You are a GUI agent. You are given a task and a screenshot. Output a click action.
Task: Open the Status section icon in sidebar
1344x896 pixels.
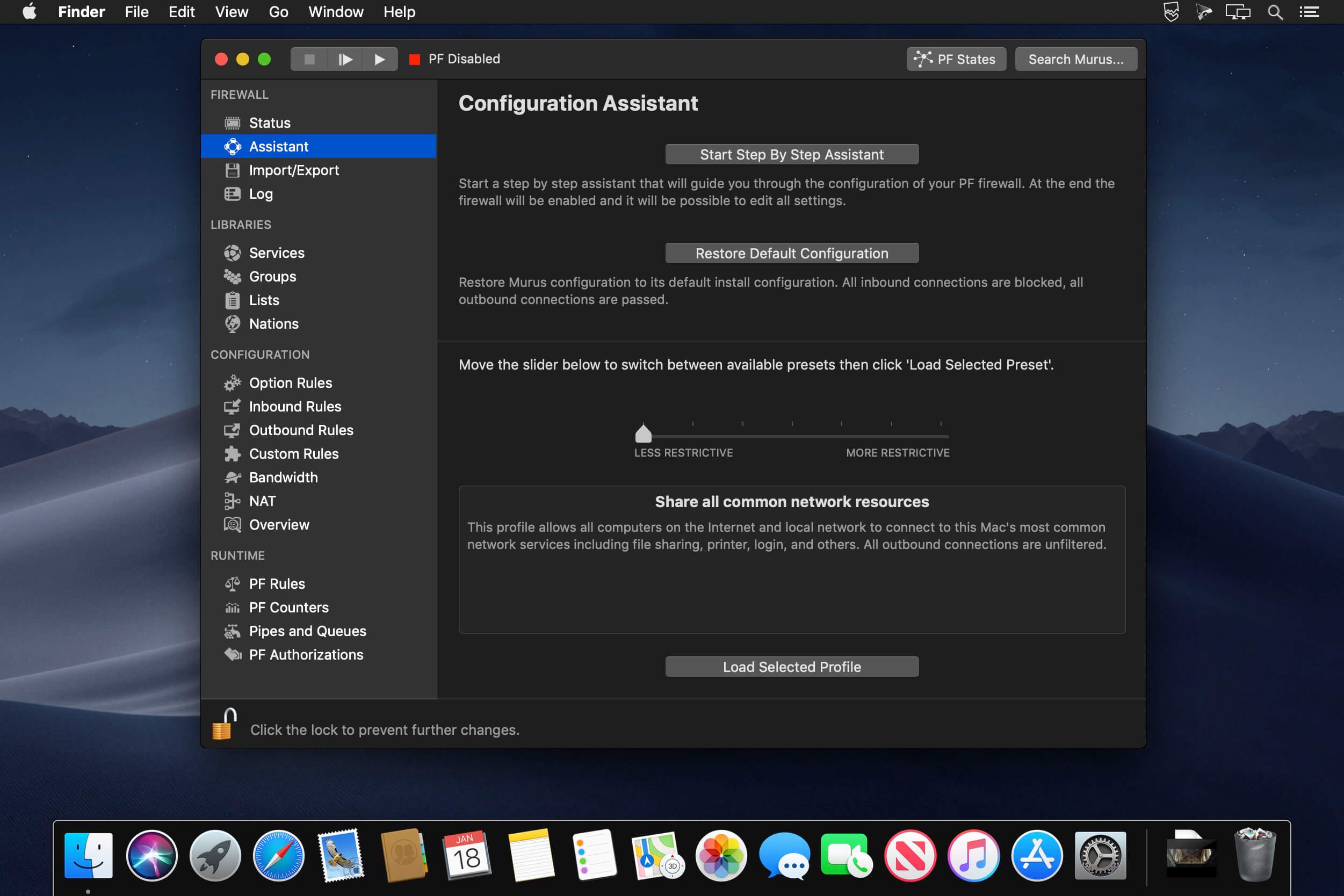point(232,123)
